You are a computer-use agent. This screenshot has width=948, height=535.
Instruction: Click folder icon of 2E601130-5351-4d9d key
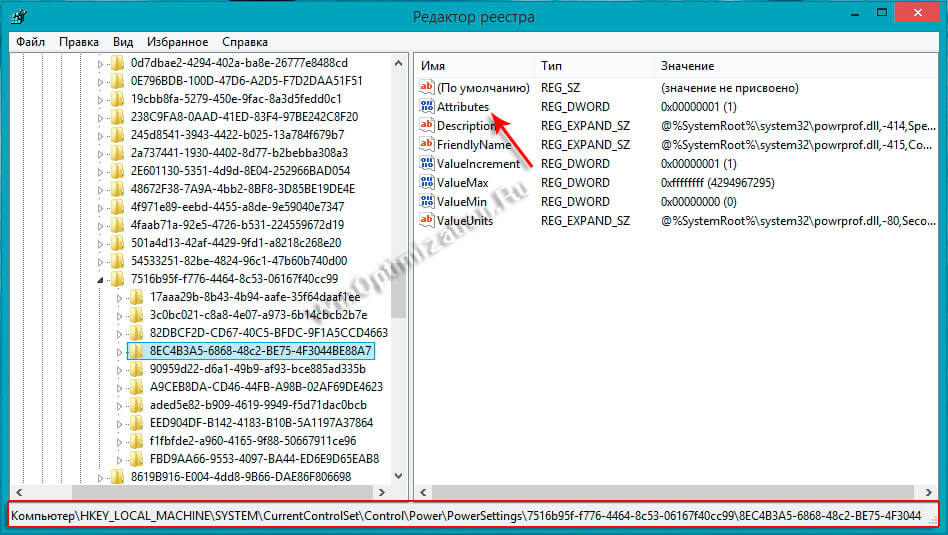pyautogui.click(x=117, y=171)
